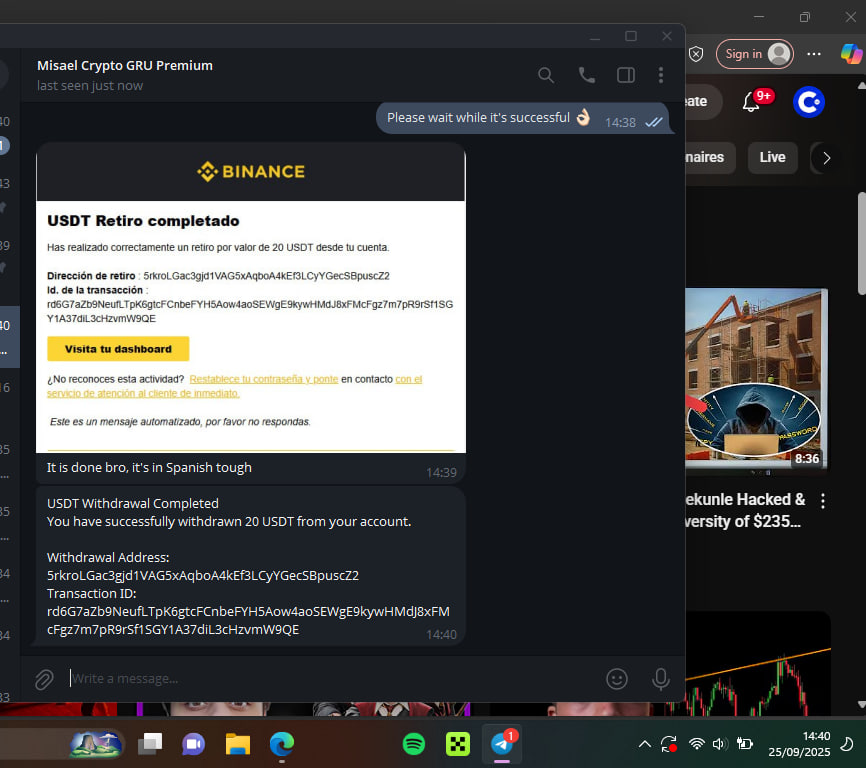
Task: Open the Teams chat icon on taskbar
Action: 193,744
